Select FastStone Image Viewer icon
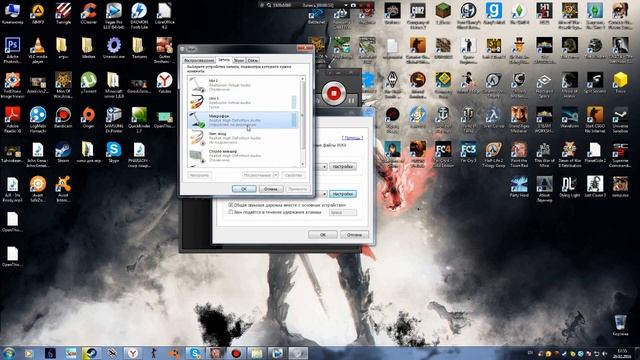This screenshot has width=640, height=360. click(12, 85)
